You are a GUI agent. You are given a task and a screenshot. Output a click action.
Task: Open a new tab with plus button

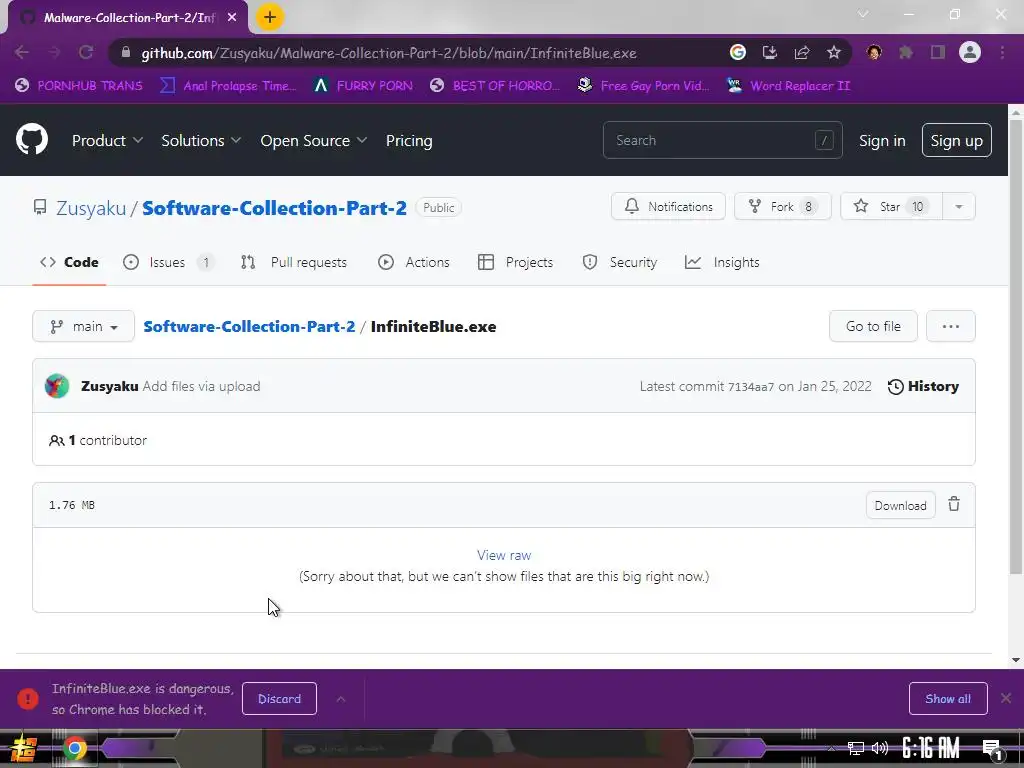tap(270, 17)
